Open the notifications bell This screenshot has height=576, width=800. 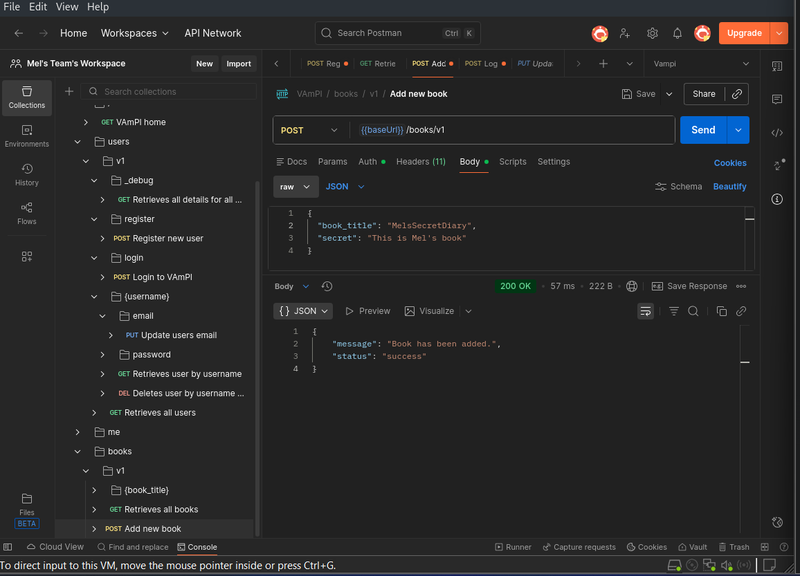coord(677,33)
